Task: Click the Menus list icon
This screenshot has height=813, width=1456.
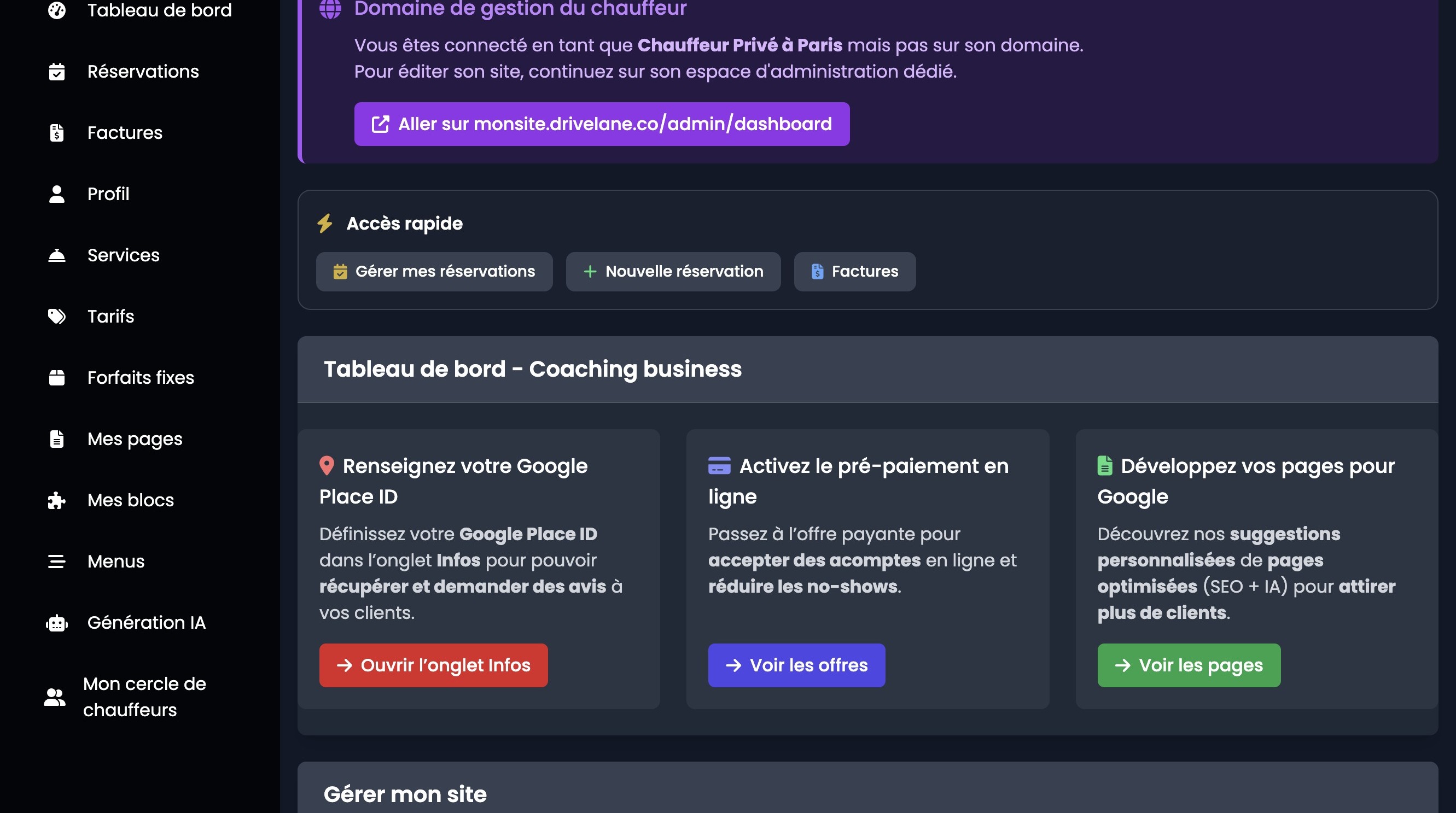Action: pyautogui.click(x=56, y=562)
